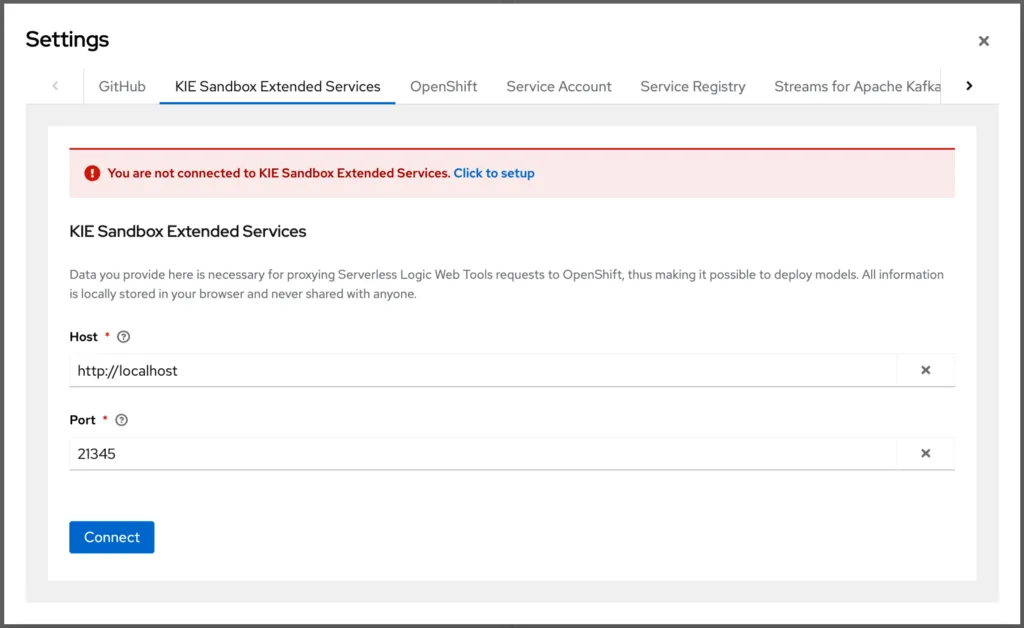Click the Host field label

tap(84, 337)
